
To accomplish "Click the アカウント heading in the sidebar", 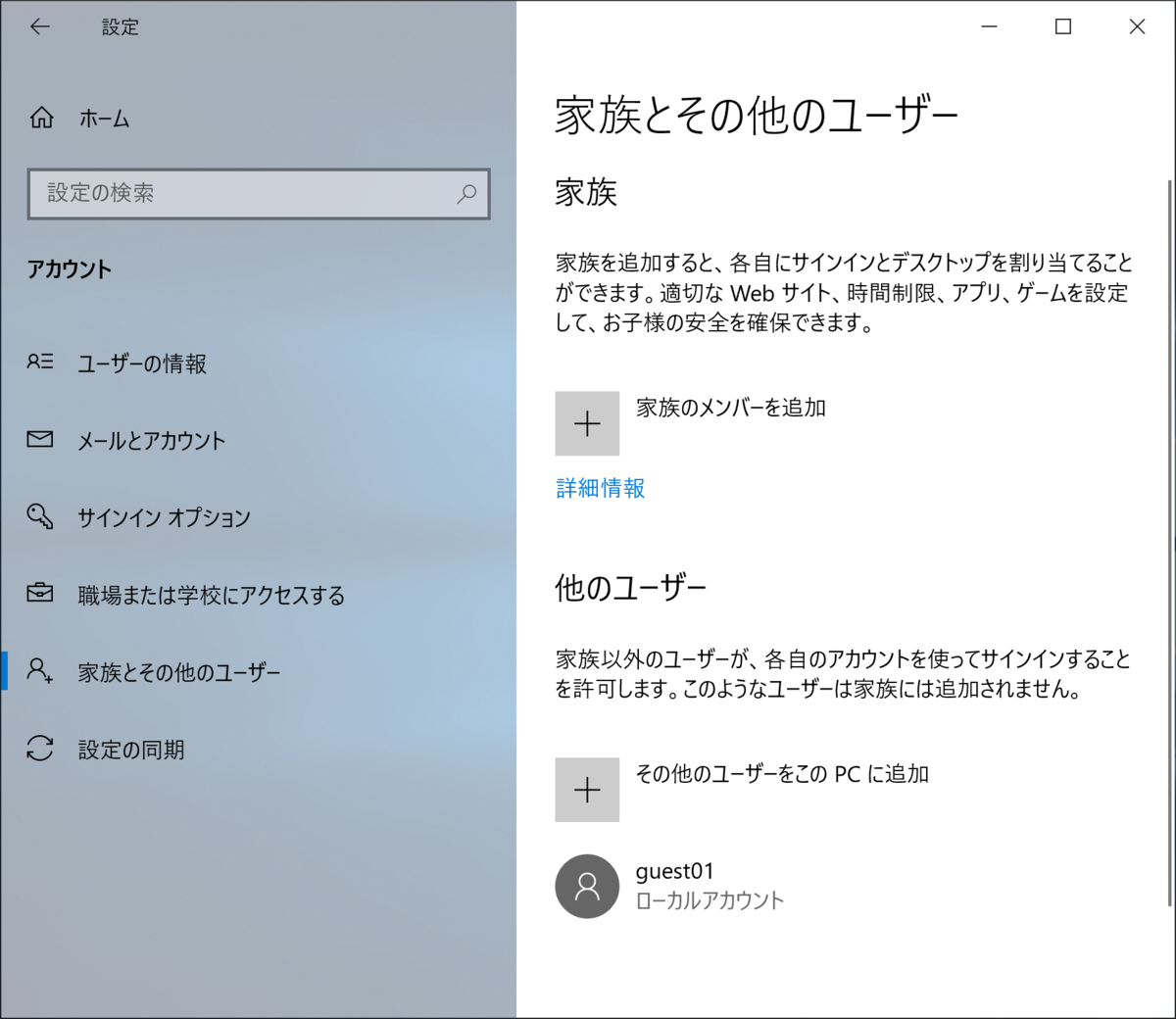I will pyautogui.click(x=69, y=269).
